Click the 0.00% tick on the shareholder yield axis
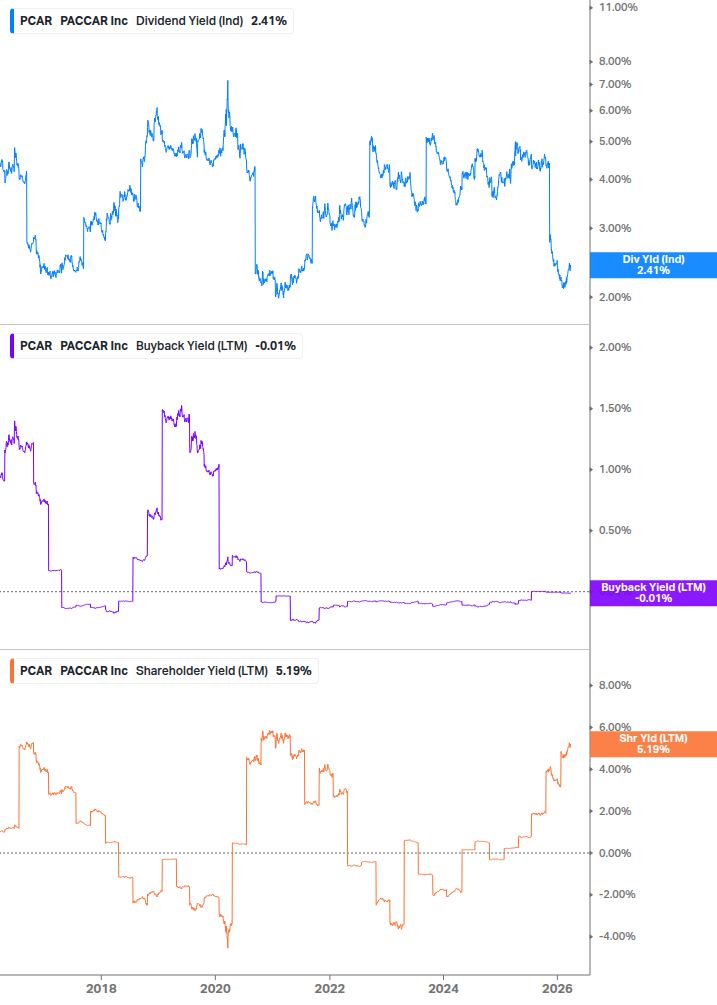 click(615, 853)
